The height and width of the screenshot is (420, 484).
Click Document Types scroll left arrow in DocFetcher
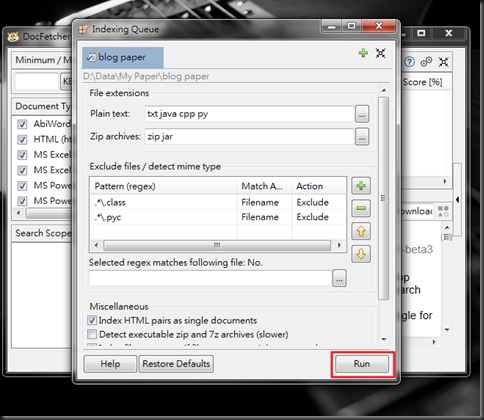[x=19, y=213]
